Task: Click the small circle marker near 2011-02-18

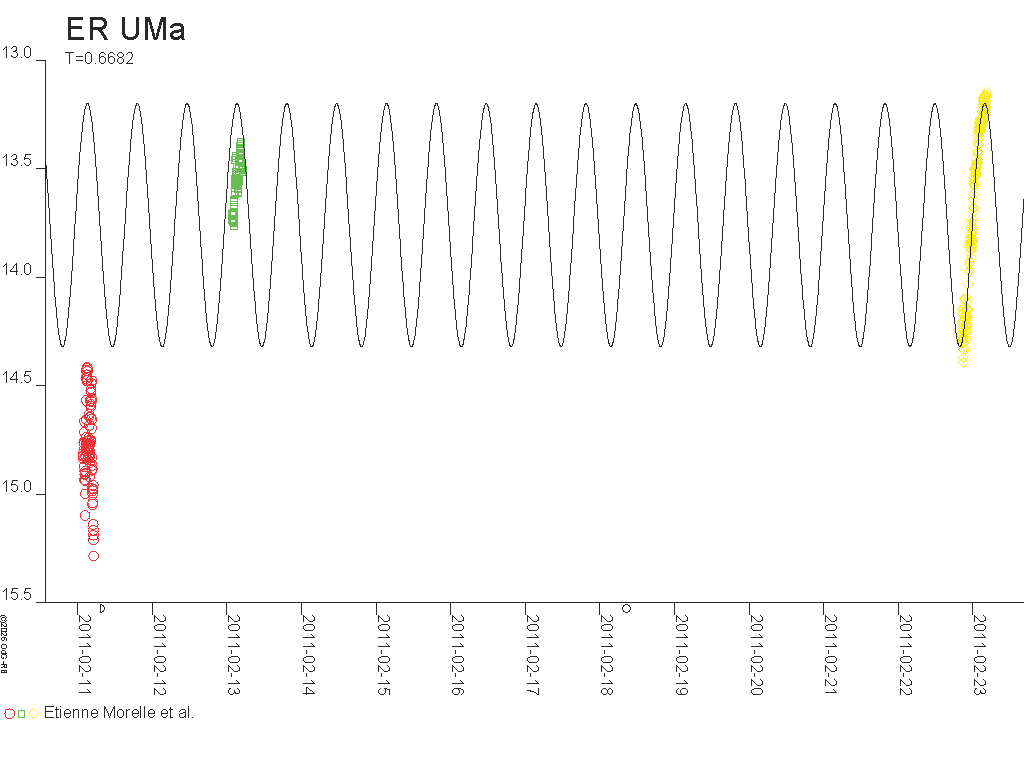Action: [x=626, y=609]
